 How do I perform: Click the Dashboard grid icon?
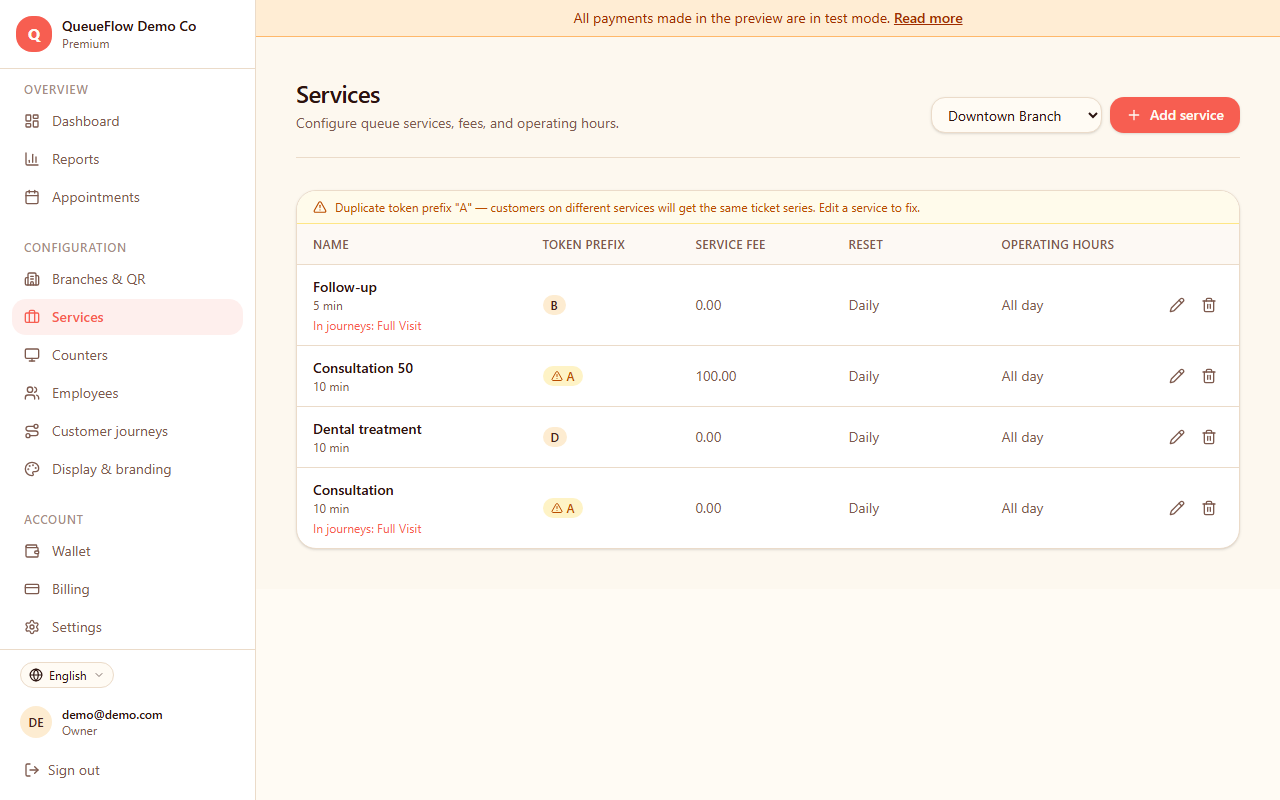coord(32,121)
